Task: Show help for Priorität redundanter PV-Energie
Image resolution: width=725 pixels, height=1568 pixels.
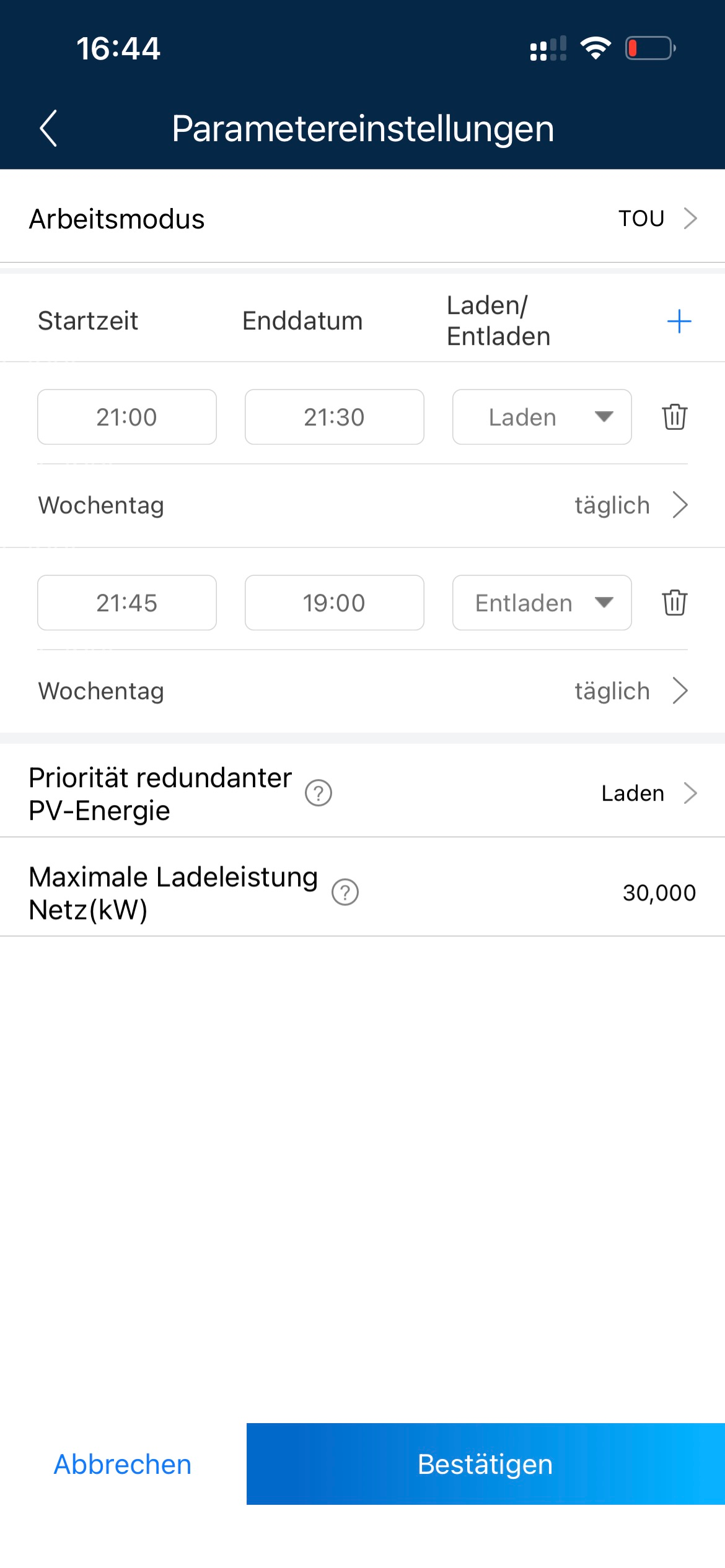Action: coord(319,793)
